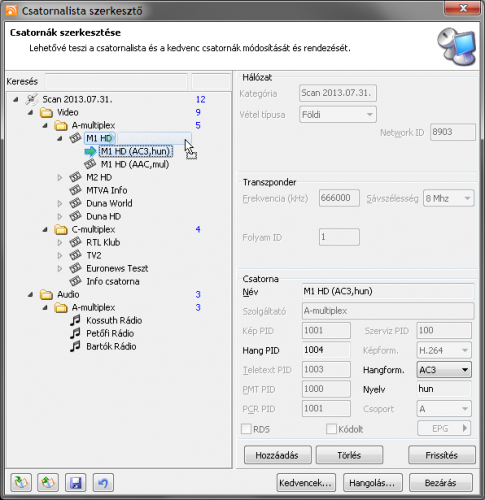Click the music note icon of Petőfi Rádió

[x=75, y=333]
